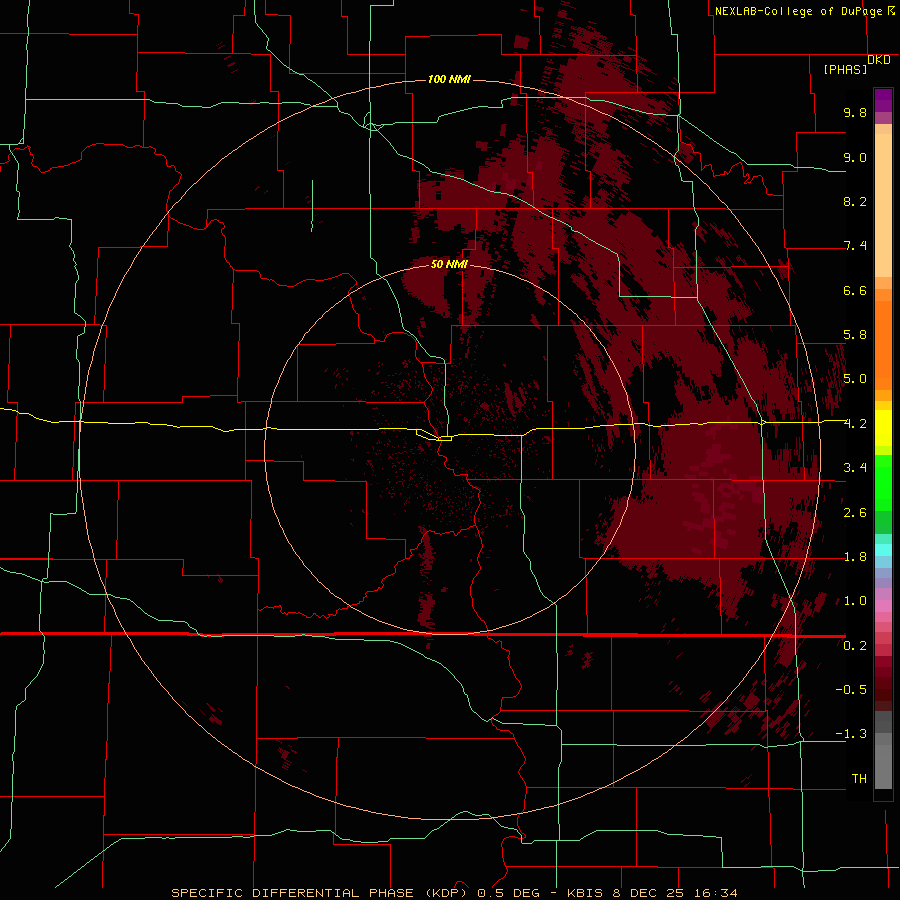Click the 8.2 scale label
This screenshot has width=900, height=900.
[855, 201]
